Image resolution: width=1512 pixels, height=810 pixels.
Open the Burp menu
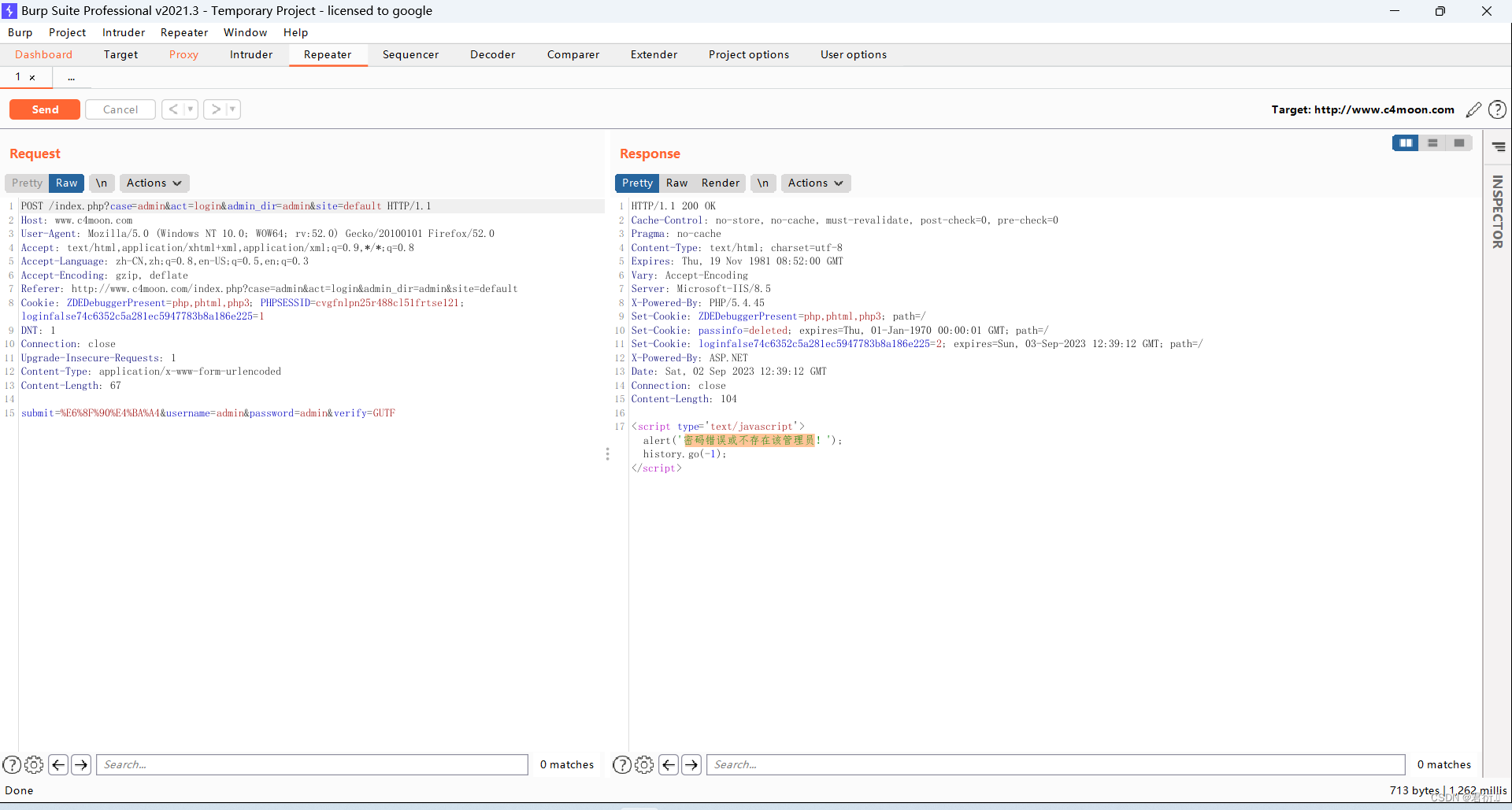tap(20, 32)
